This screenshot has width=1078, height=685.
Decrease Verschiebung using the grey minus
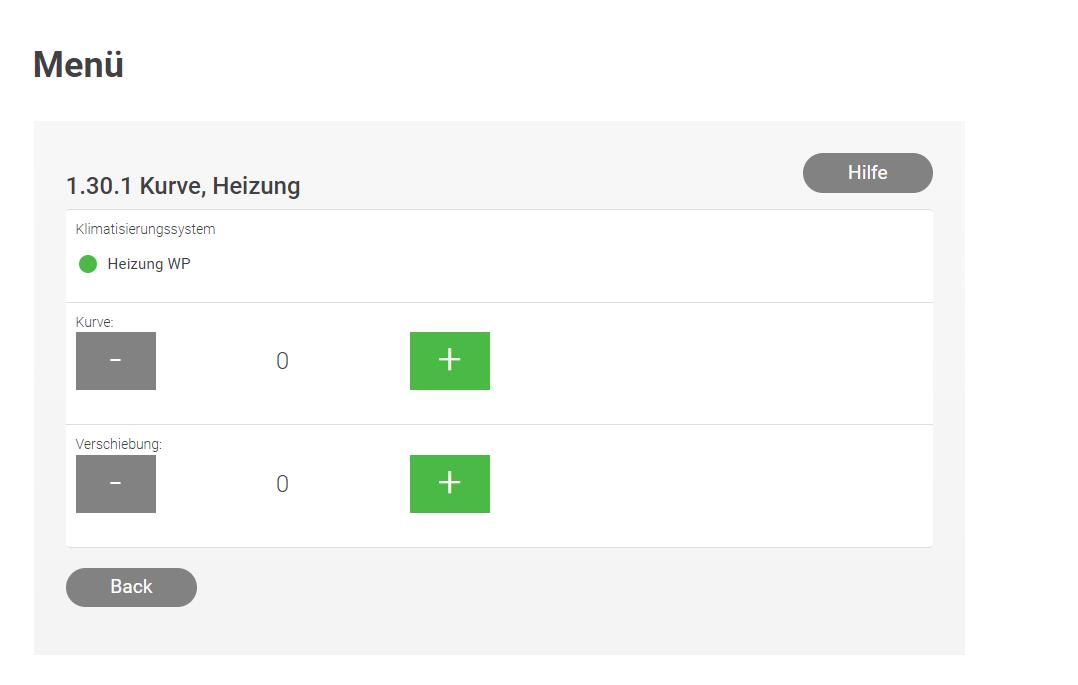point(116,483)
